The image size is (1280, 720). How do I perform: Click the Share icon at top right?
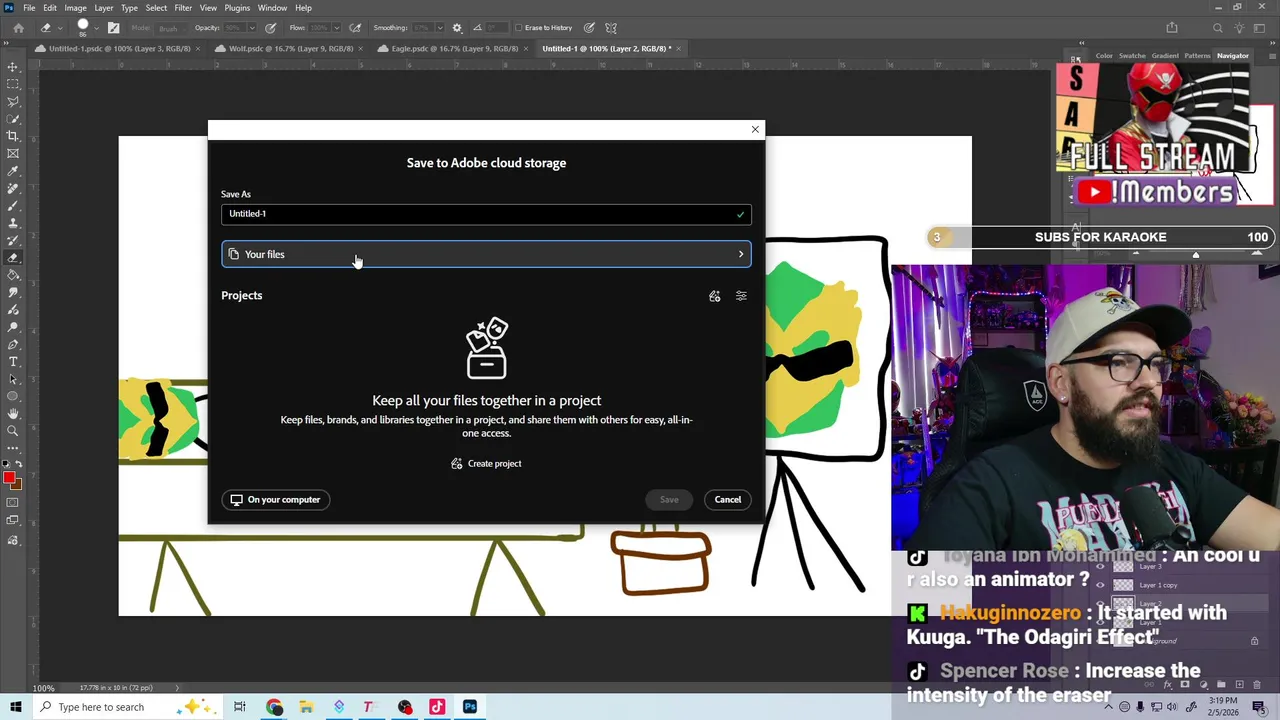1172,28
